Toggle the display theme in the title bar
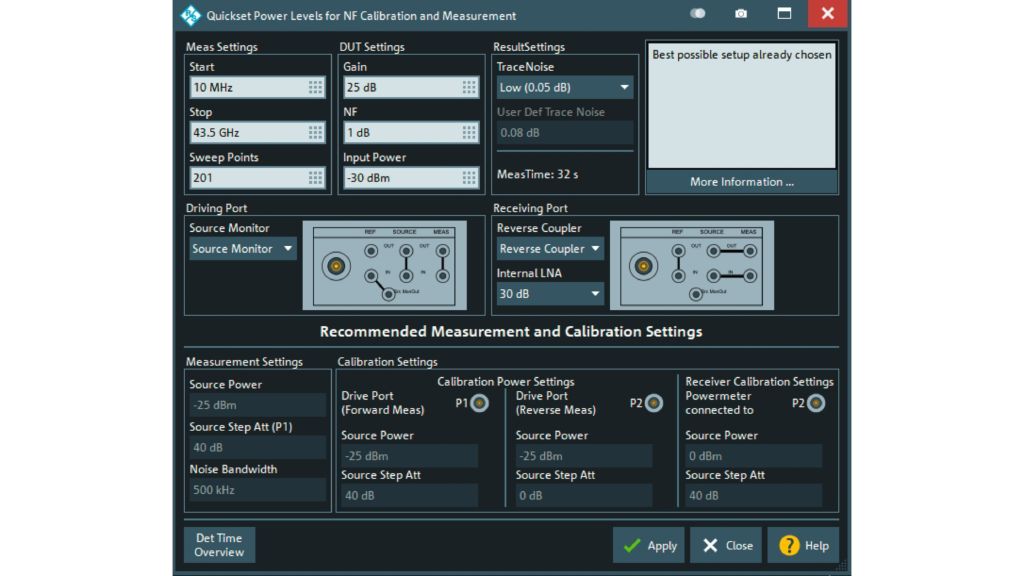 coord(697,14)
